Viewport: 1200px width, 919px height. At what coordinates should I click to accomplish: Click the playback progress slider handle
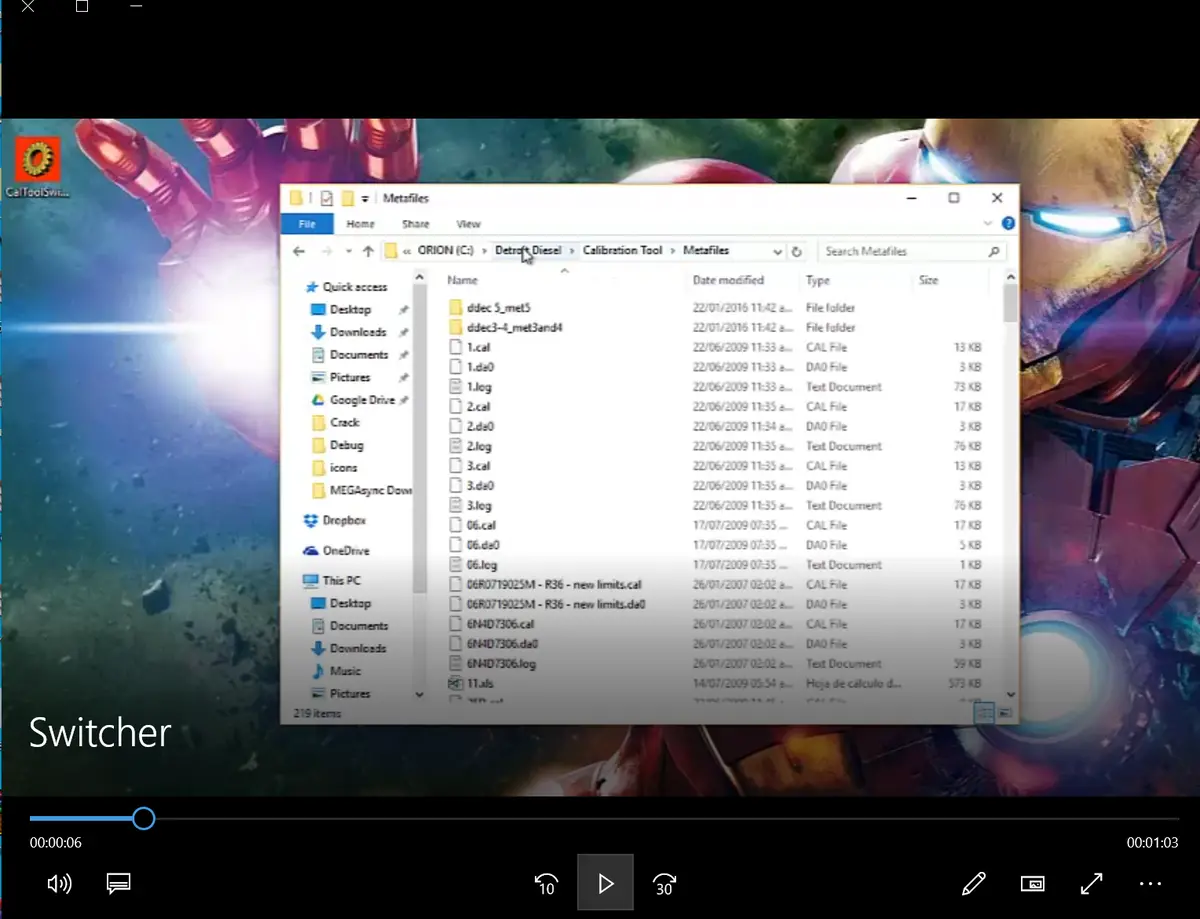pos(143,819)
